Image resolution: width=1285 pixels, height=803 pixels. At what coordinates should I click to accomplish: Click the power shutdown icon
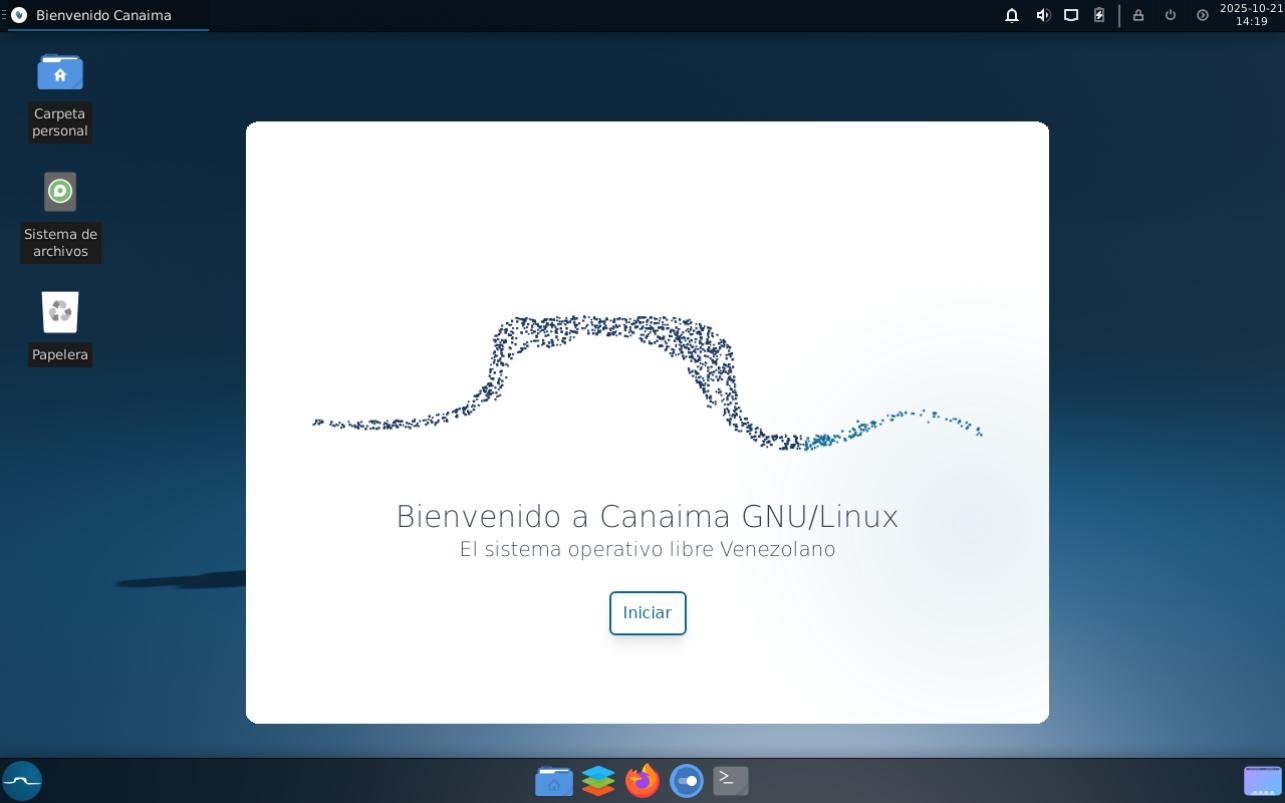coord(1170,15)
